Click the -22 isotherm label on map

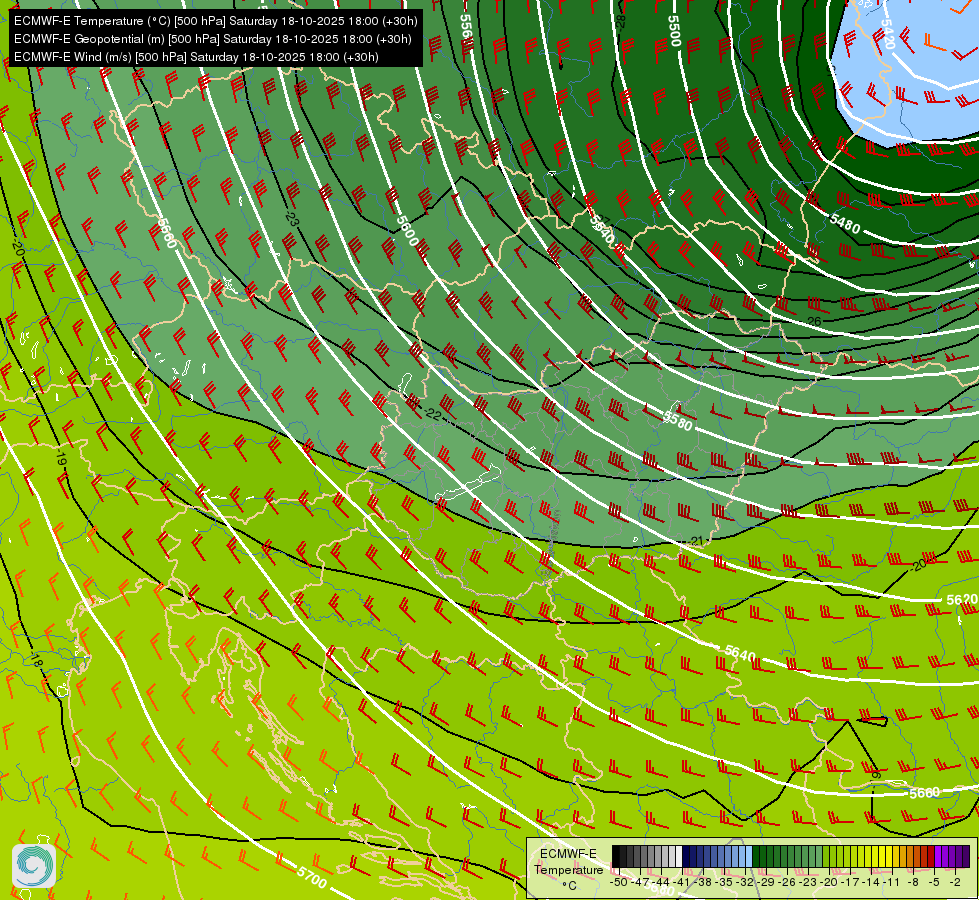[x=433, y=414]
